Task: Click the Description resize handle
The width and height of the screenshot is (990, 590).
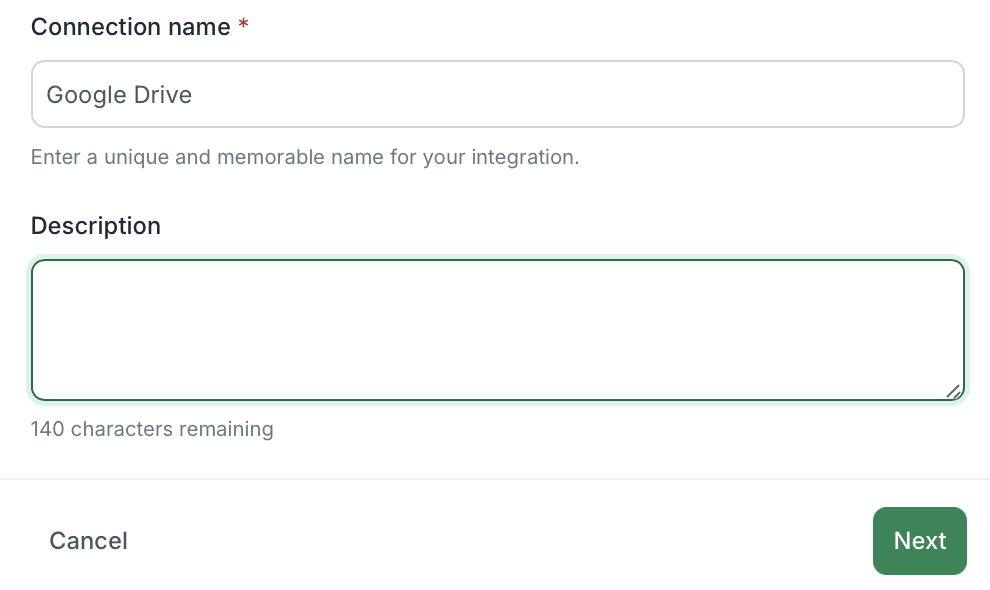Action: pyautogui.click(x=954, y=391)
